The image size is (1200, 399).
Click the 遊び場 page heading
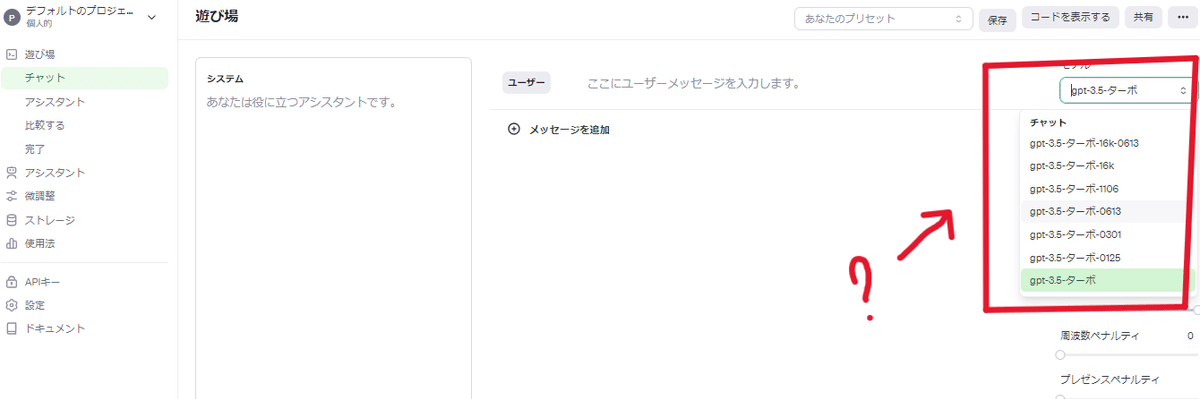pos(217,16)
